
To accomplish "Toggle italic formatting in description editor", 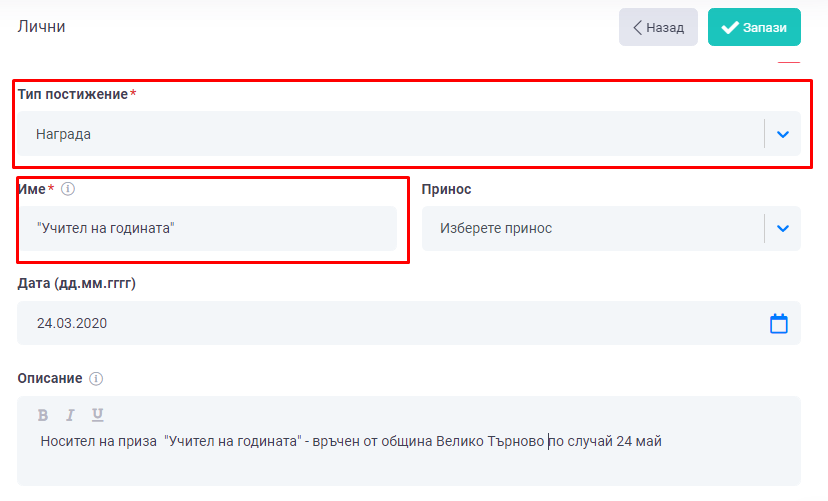I will [x=70, y=415].
